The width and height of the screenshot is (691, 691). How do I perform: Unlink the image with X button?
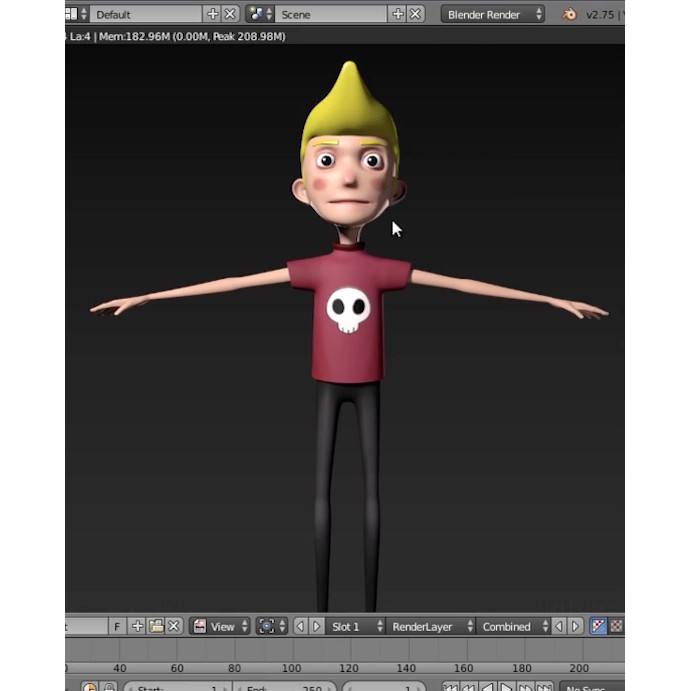(174, 626)
